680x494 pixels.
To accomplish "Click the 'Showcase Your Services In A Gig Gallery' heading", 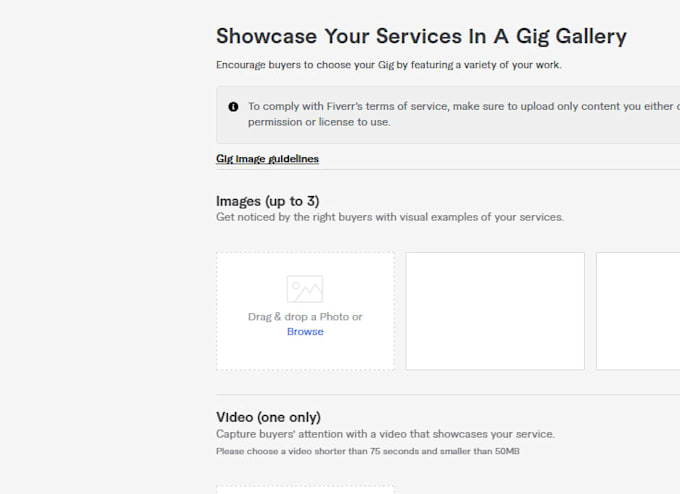I will point(421,36).
